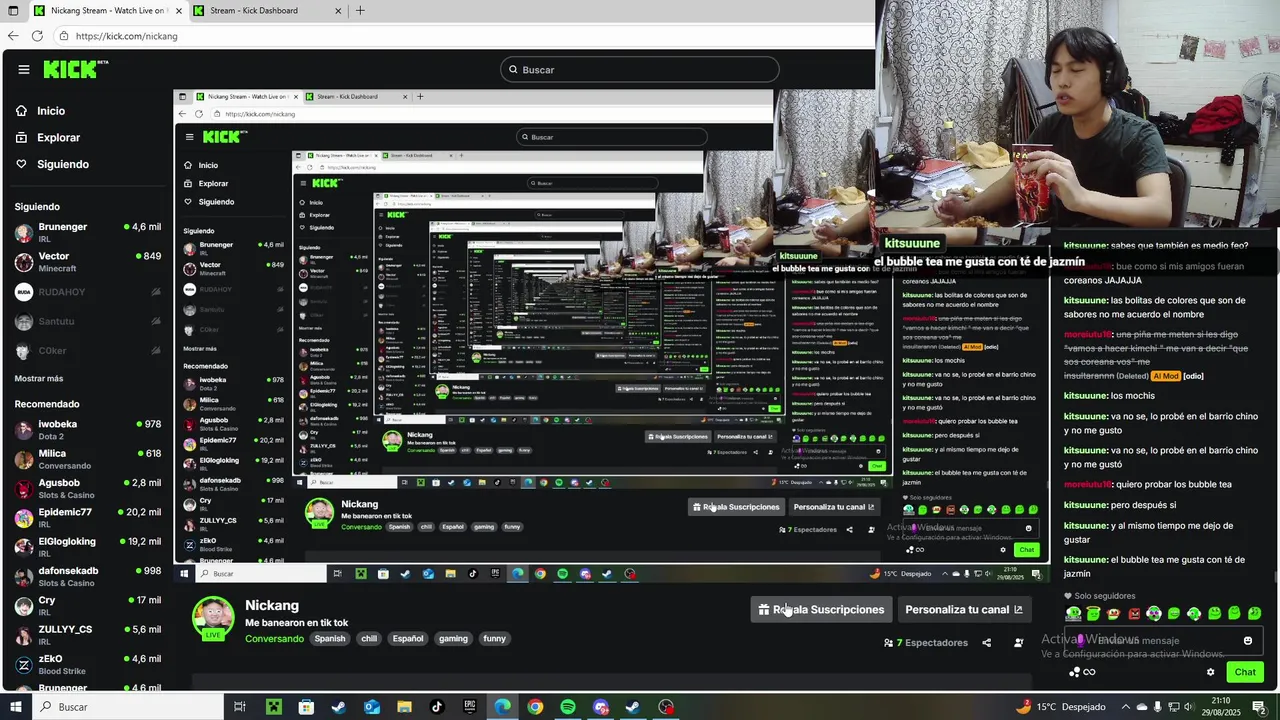Click the 7 Espectadores viewer count
Screen dimensions: 1280x720
[926, 643]
